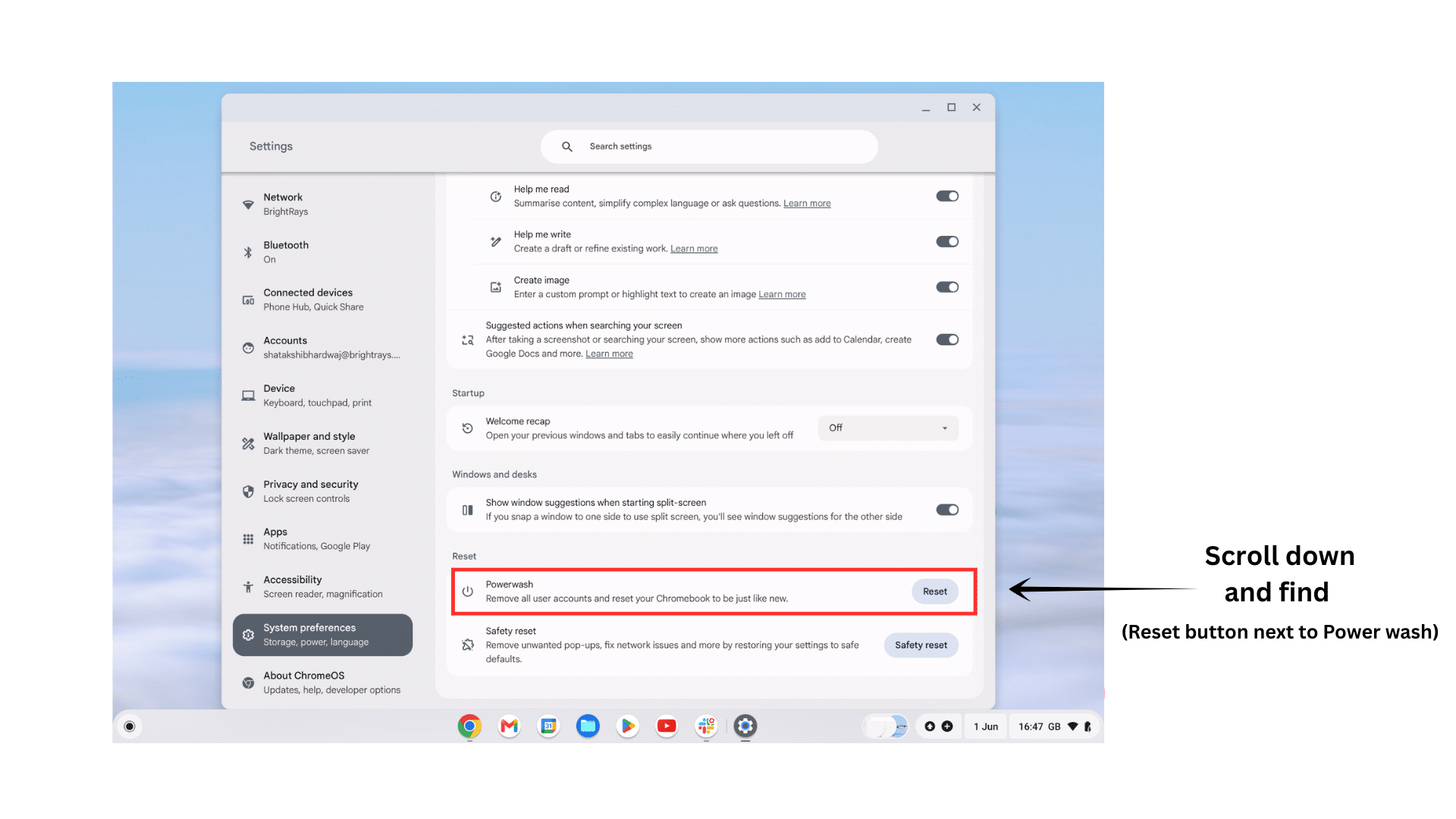
Task: Open Gmail from the shelf
Action: coord(509,726)
